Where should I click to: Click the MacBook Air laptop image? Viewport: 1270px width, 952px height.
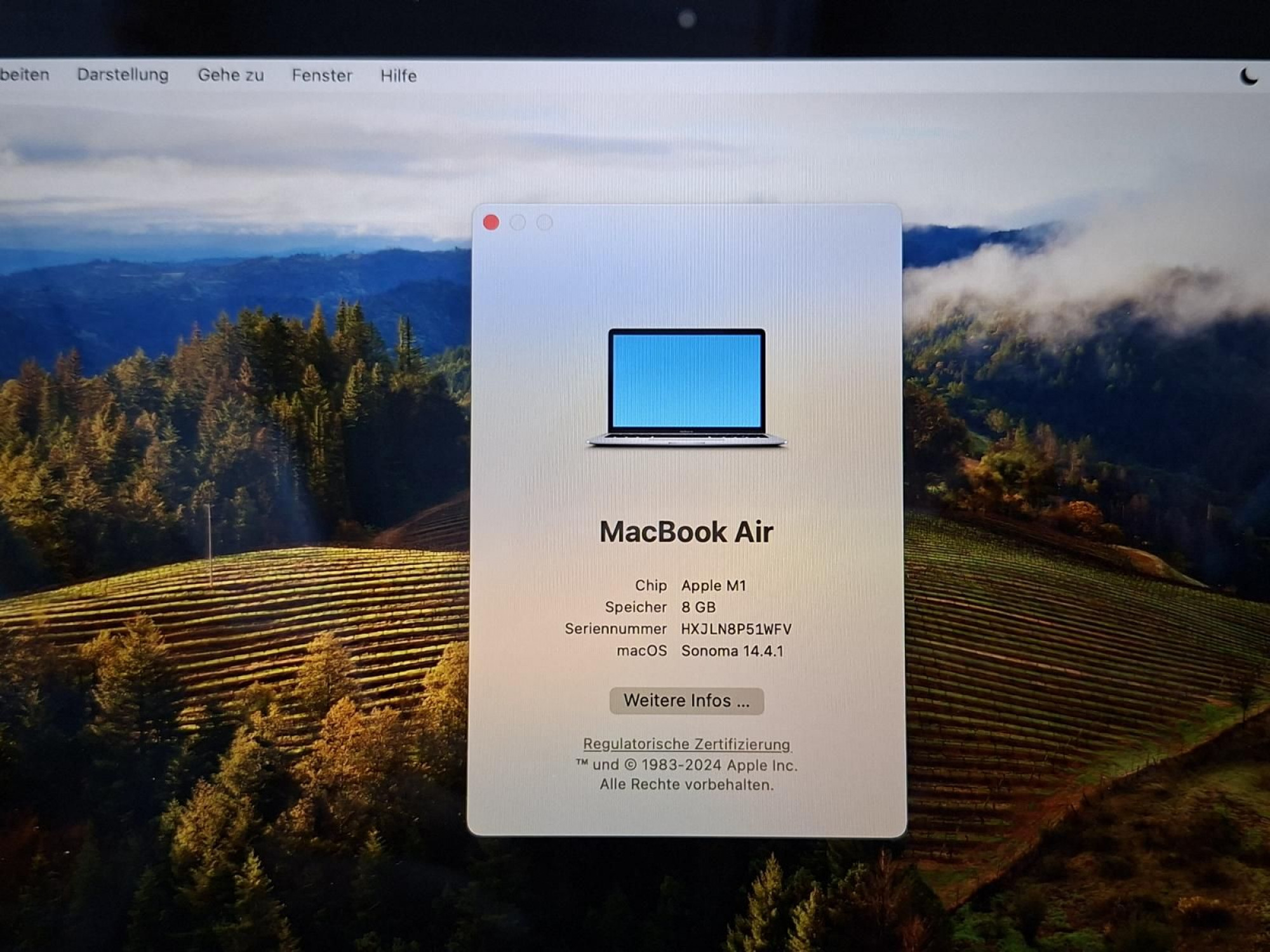pos(686,387)
